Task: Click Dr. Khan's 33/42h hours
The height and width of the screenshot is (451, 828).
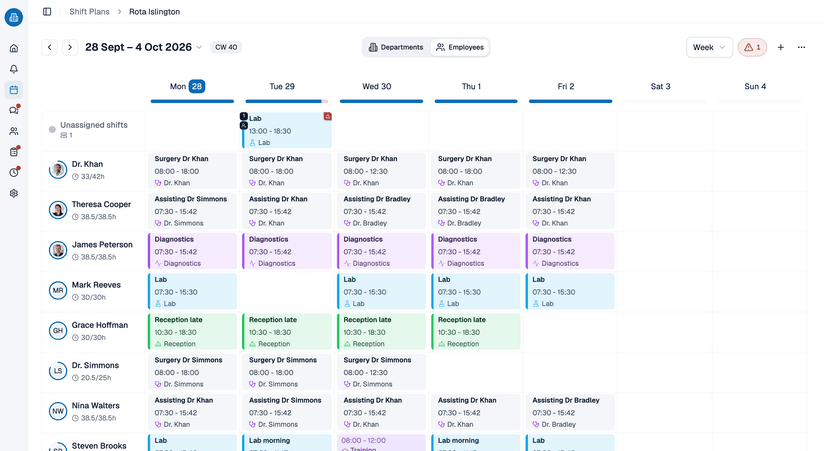Action: click(88, 176)
